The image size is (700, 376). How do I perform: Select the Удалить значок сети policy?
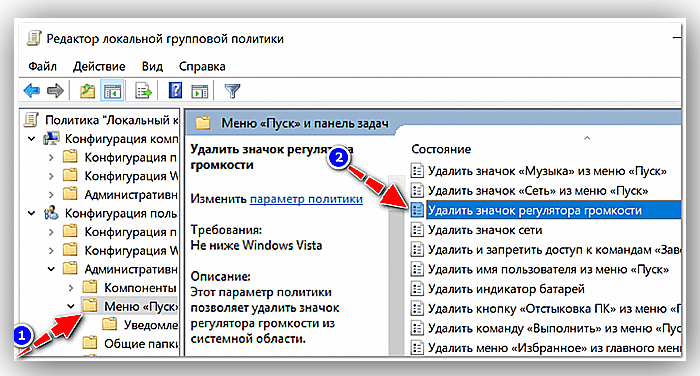pyautogui.click(x=485, y=230)
